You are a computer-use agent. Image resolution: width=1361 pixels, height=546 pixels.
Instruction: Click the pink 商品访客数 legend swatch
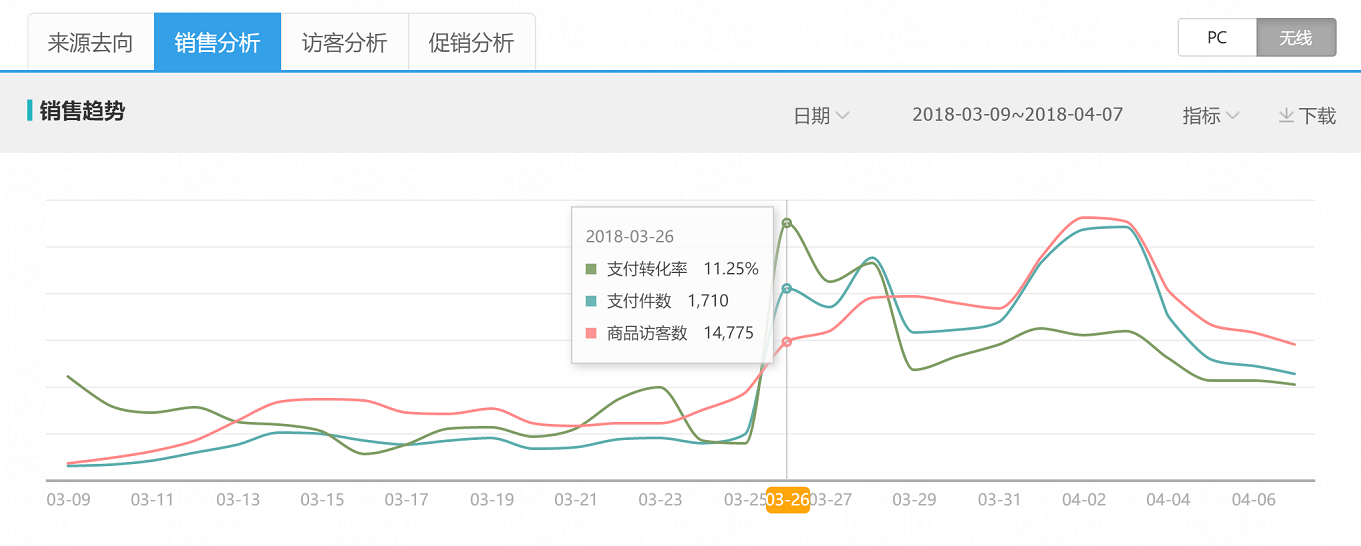coord(591,333)
